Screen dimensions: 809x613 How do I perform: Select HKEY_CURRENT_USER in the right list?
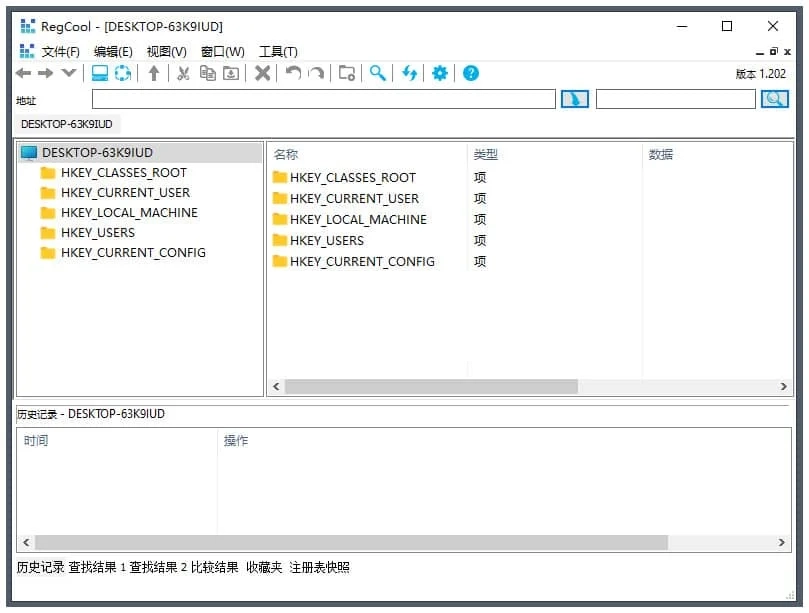coord(354,199)
